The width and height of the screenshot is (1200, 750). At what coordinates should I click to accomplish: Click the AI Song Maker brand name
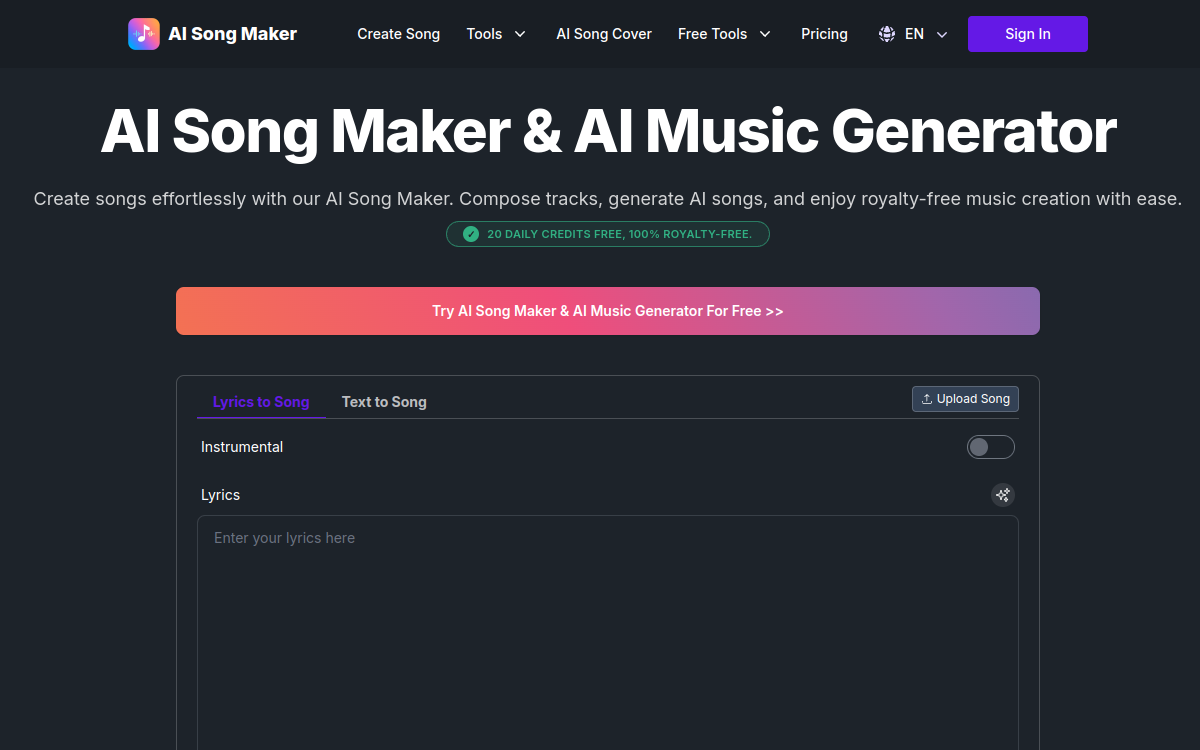click(233, 34)
